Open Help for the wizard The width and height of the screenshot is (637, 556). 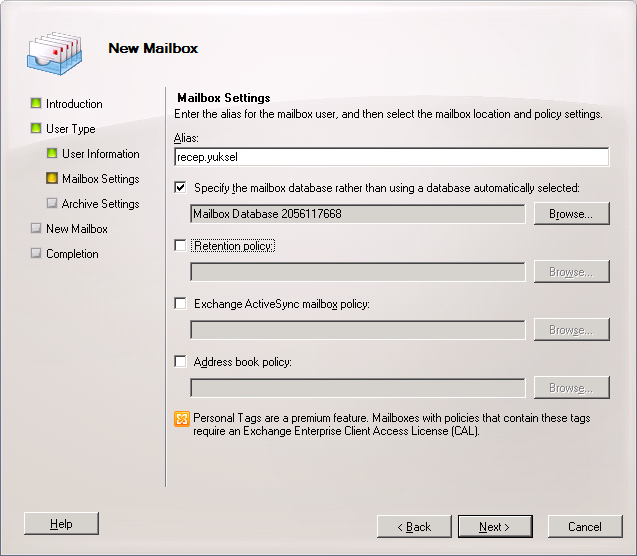(61, 524)
